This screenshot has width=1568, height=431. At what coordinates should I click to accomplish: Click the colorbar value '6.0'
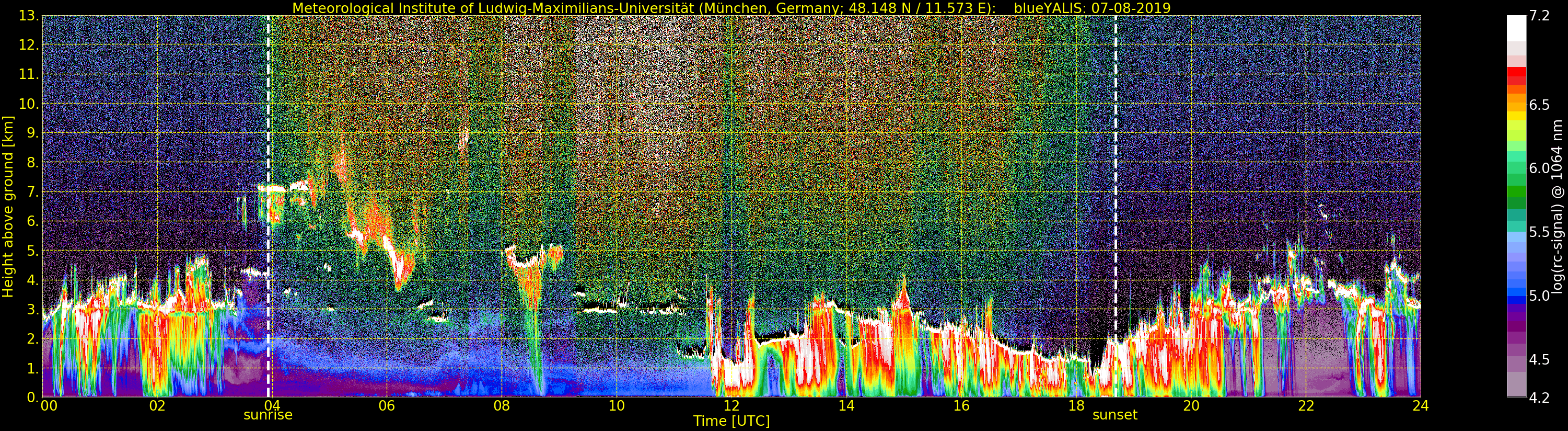pyautogui.click(x=1540, y=168)
